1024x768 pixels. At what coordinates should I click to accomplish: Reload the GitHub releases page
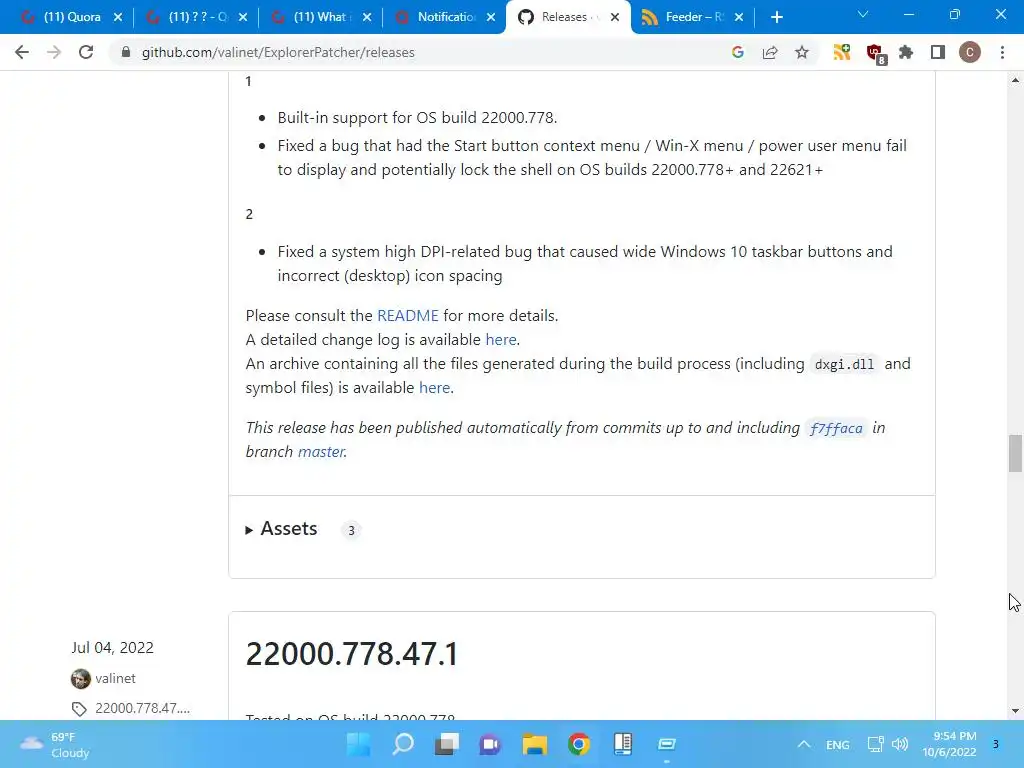86,52
